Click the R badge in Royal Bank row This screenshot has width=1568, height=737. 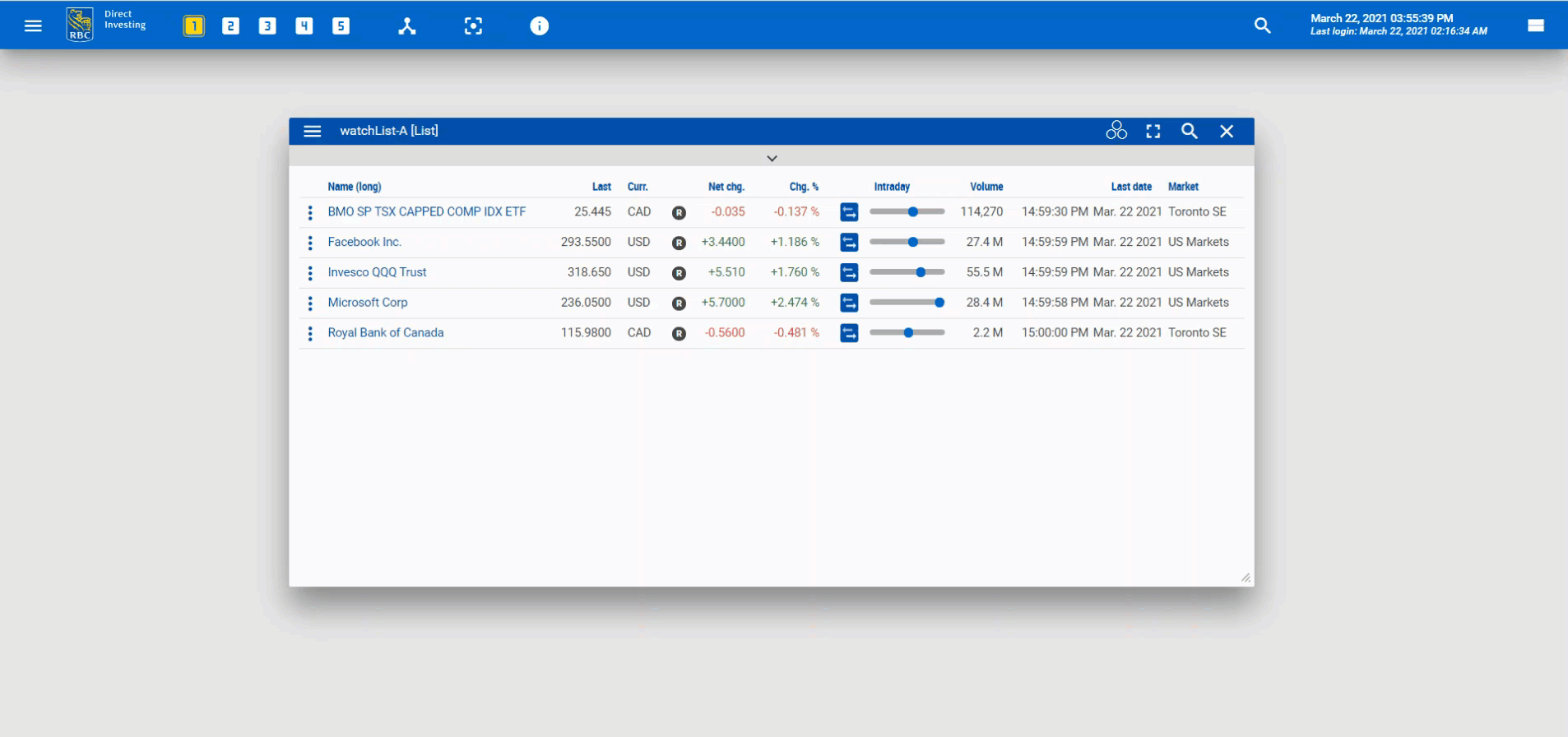[x=679, y=334]
